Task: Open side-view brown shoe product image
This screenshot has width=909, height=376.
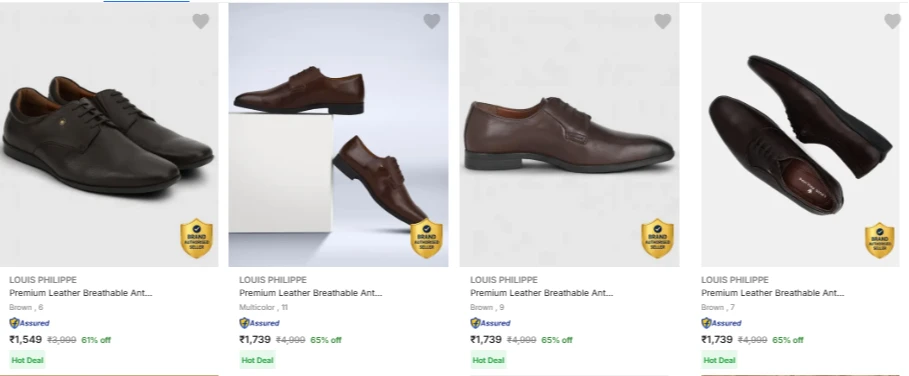Action: 569,135
